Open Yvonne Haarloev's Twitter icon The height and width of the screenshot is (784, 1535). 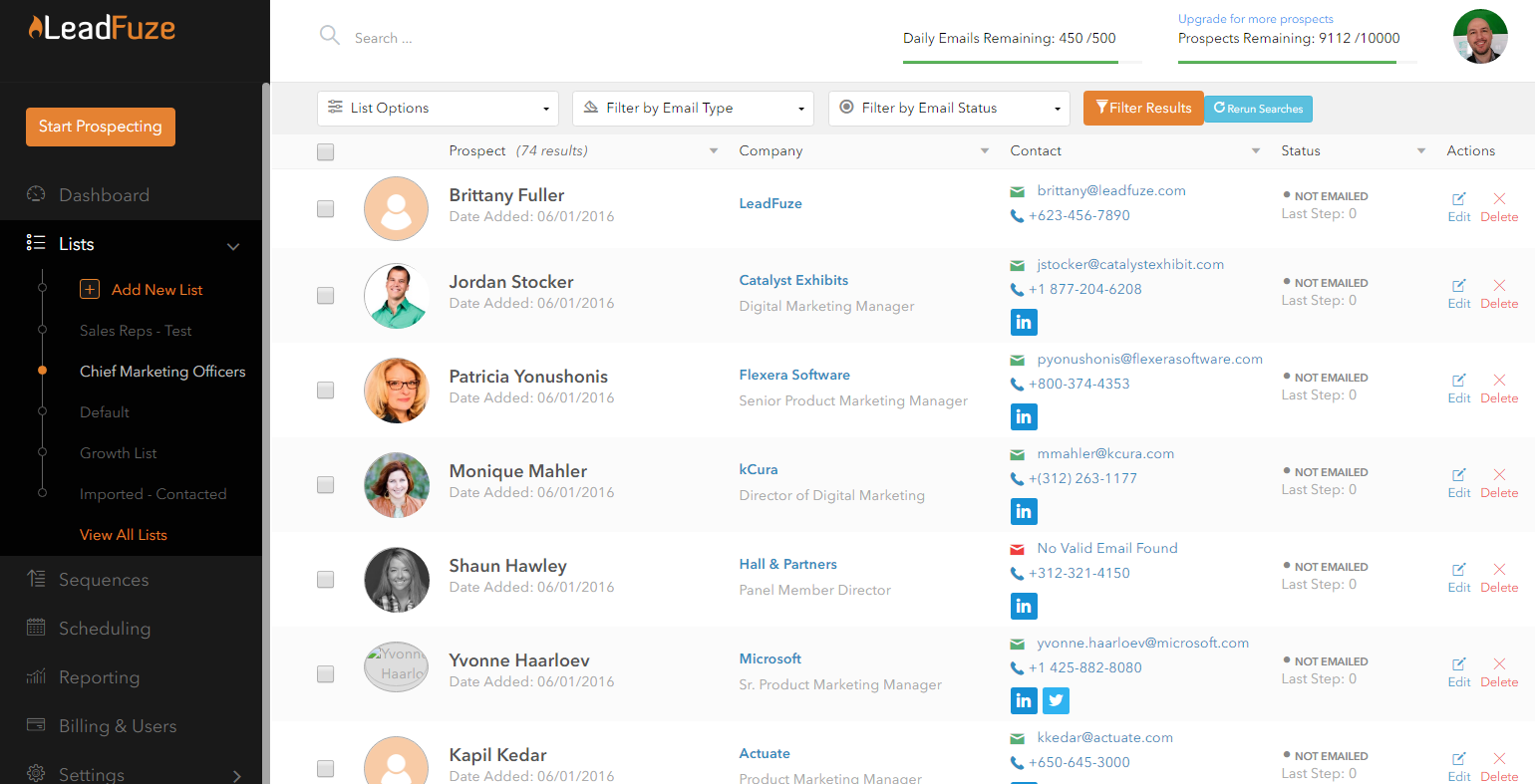pyautogui.click(x=1056, y=700)
